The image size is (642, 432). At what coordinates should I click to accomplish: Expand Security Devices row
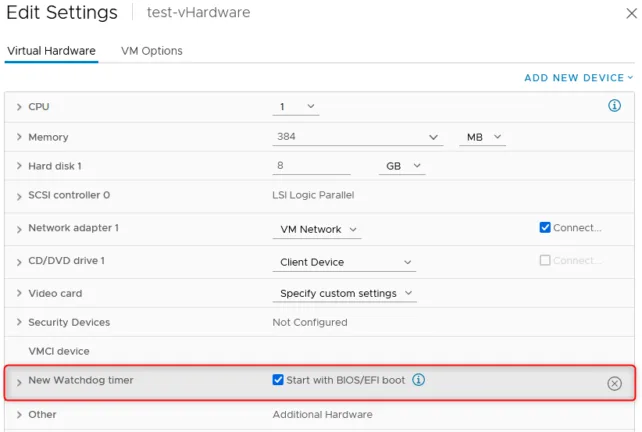pyautogui.click(x=19, y=322)
